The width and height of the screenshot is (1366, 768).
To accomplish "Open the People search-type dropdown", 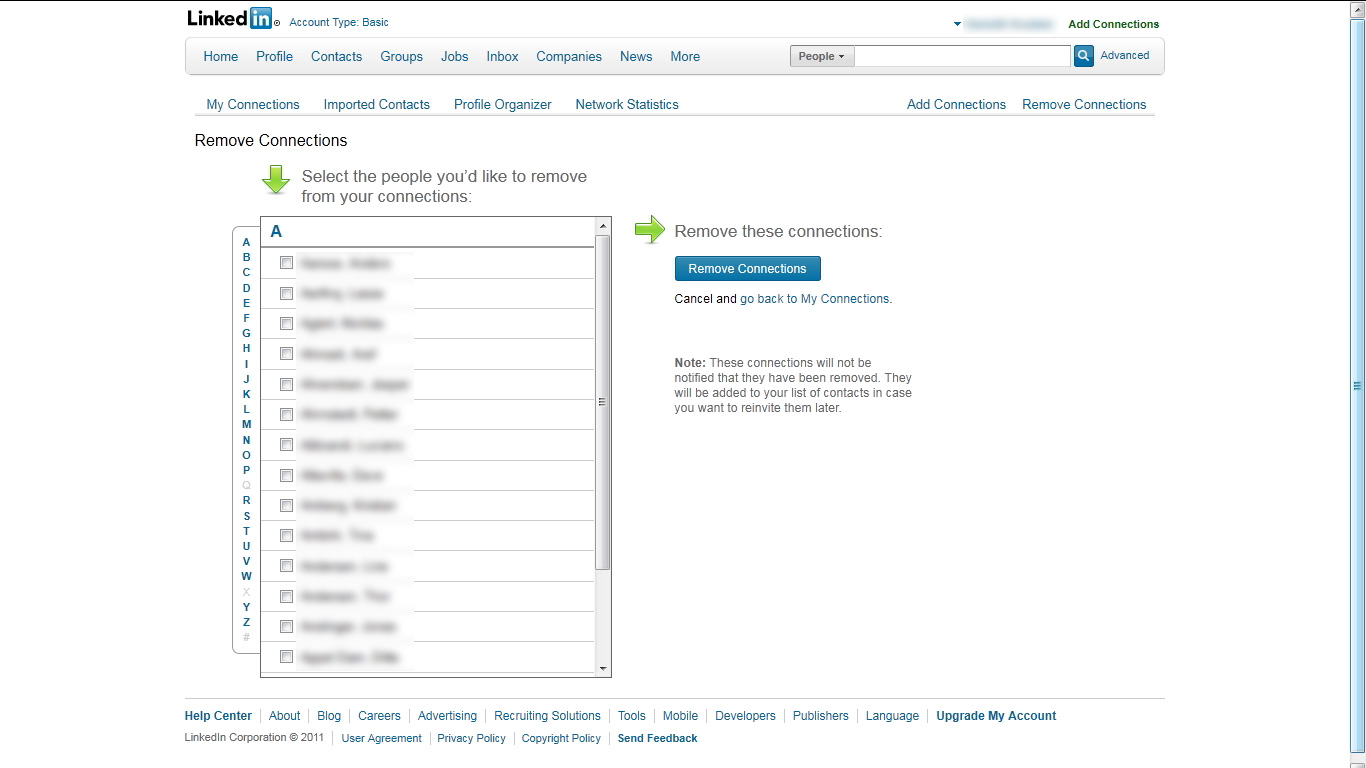I will [x=822, y=56].
